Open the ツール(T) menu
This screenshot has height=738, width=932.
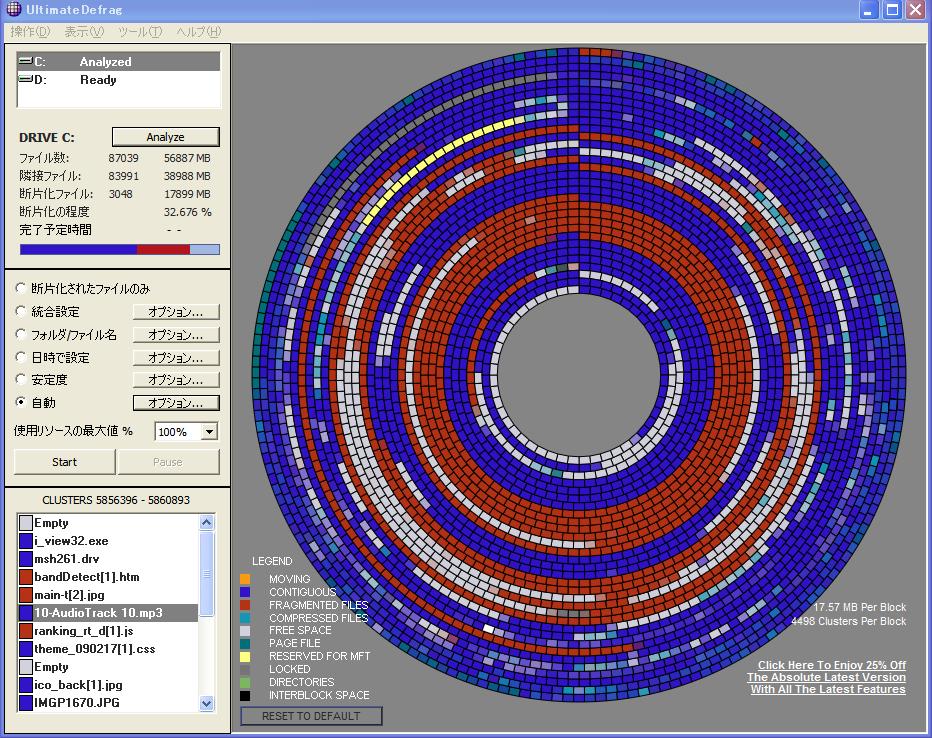[x=140, y=31]
